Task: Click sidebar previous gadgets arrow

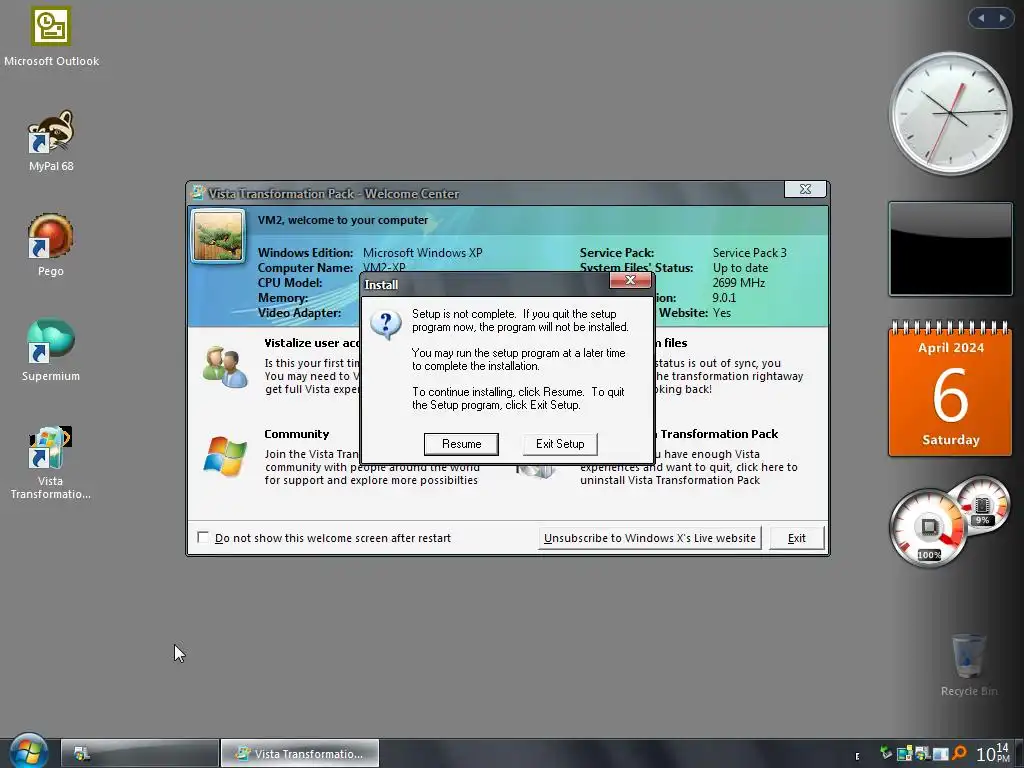Action: pos(981,18)
